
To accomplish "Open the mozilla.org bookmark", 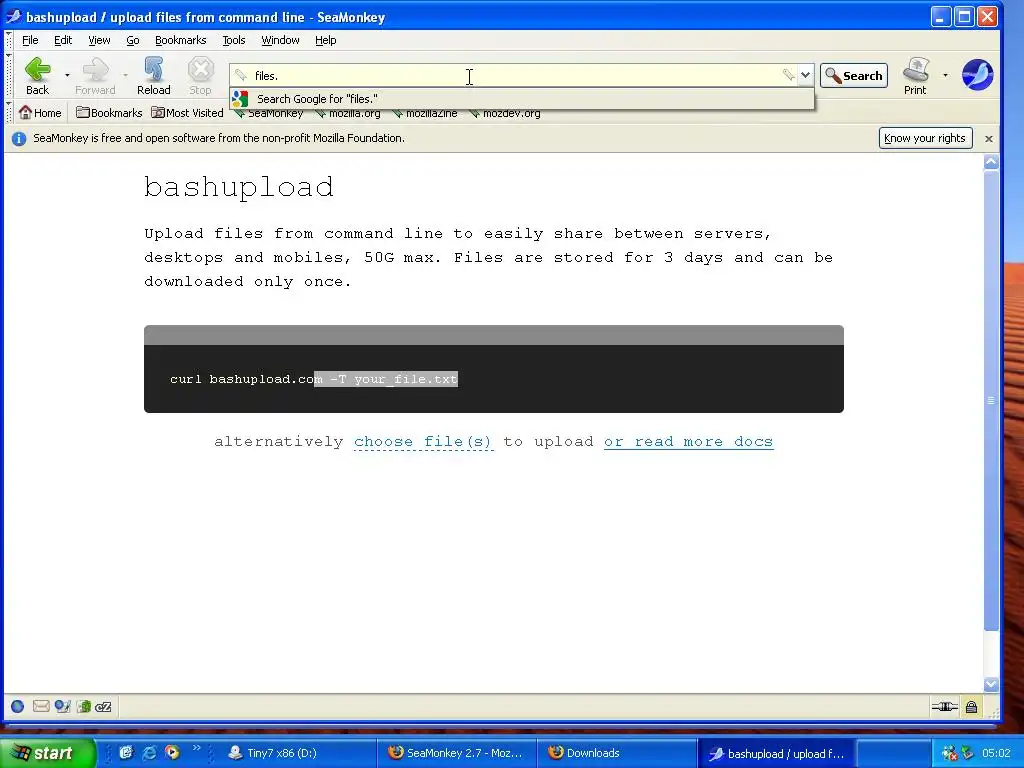I will pyautogui.click(x=347, y=114).
